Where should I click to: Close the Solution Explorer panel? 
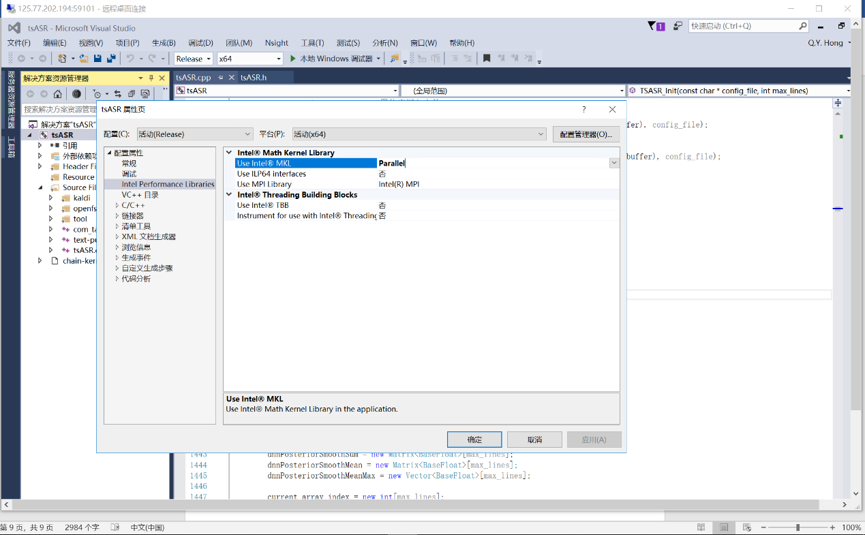click(162, 78)
